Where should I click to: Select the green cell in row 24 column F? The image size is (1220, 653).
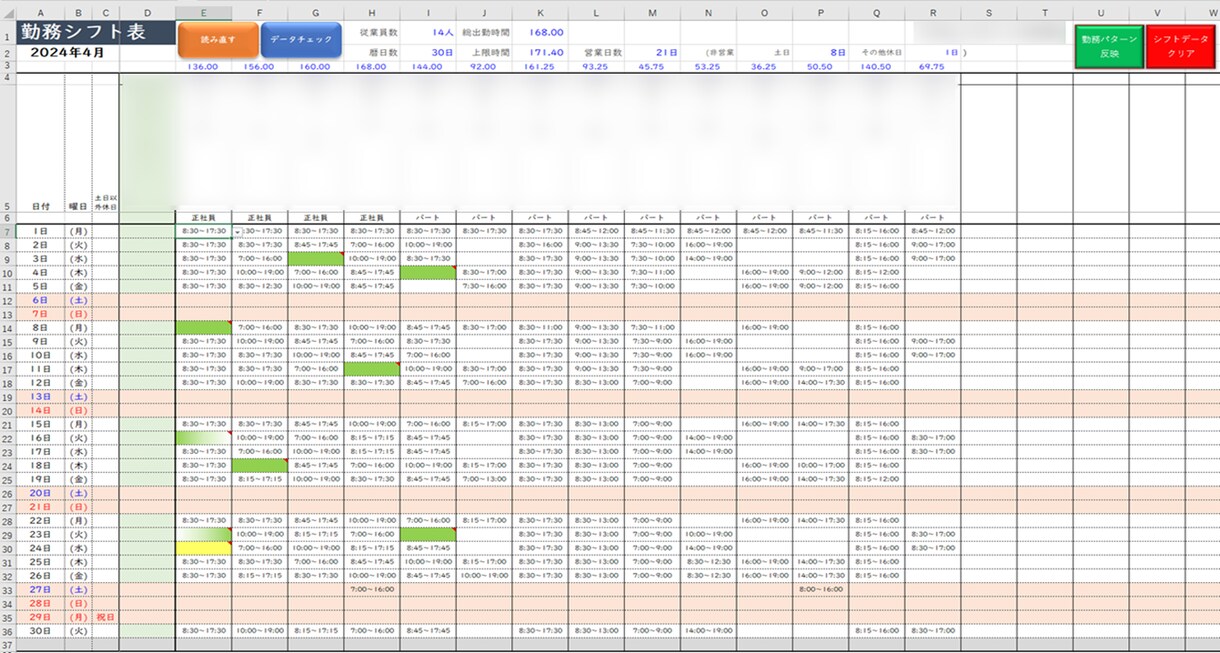coord(260,465)
